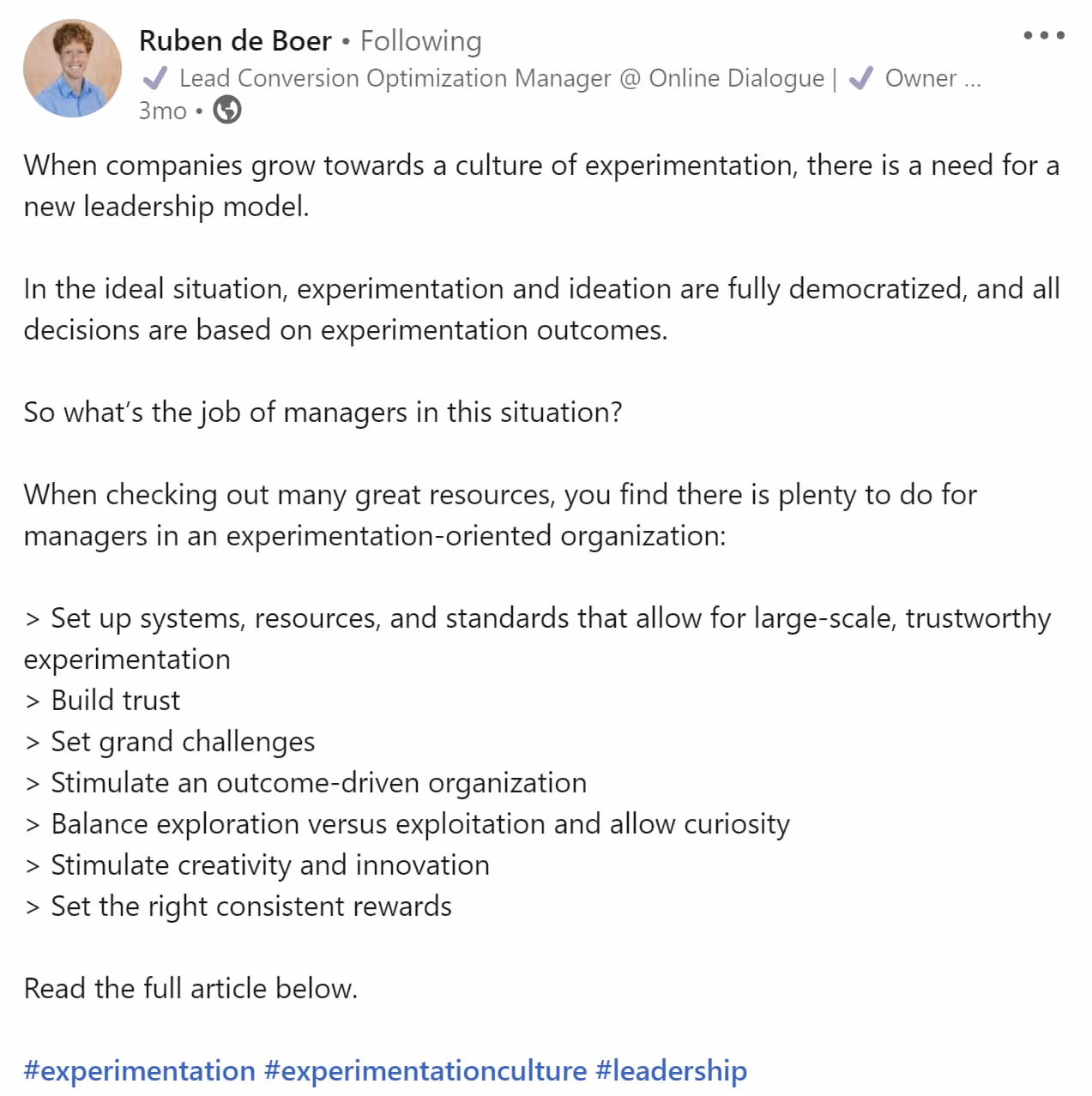The width and height of the screenshot is (1092, 1096).
Task: Click the first dot of the overflow menu
Action: 1026,35
